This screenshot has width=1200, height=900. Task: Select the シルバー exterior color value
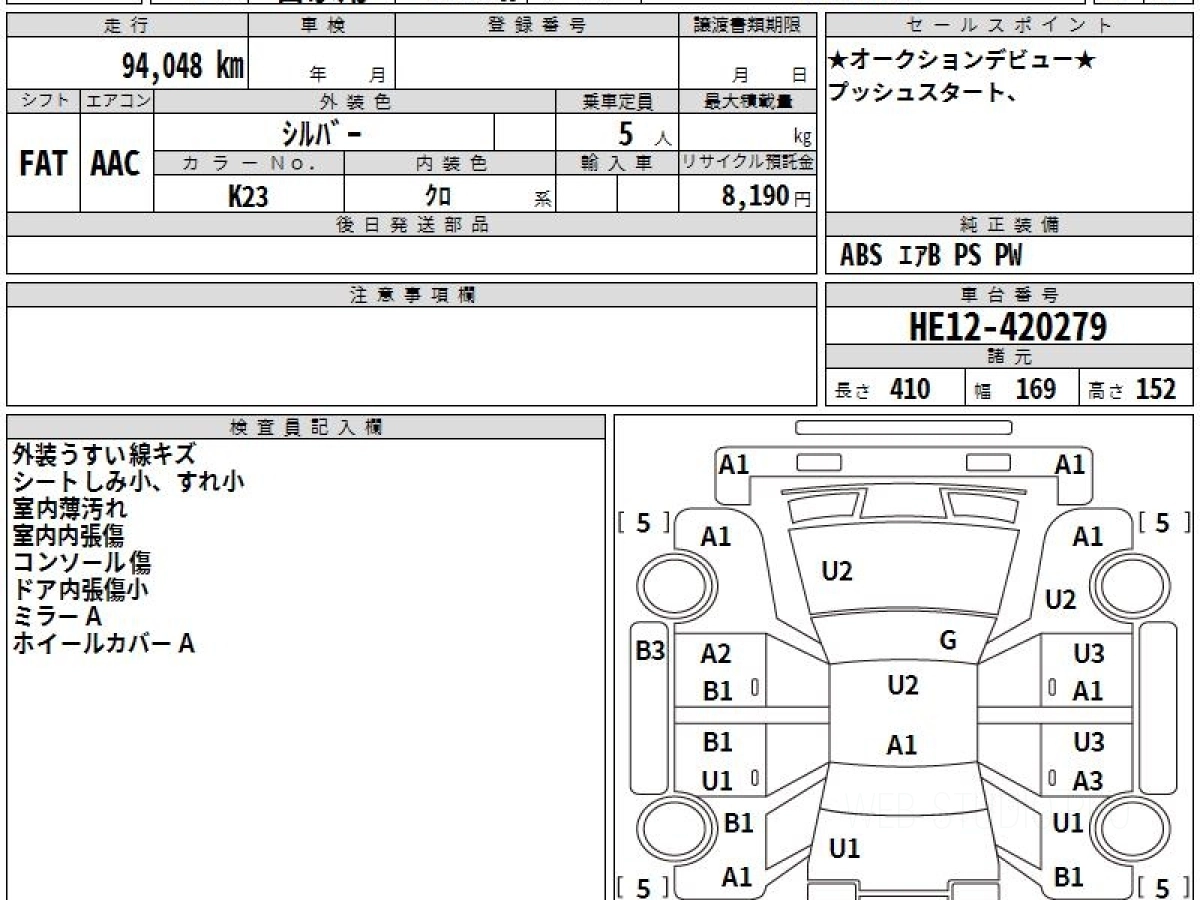coord(320,133)
